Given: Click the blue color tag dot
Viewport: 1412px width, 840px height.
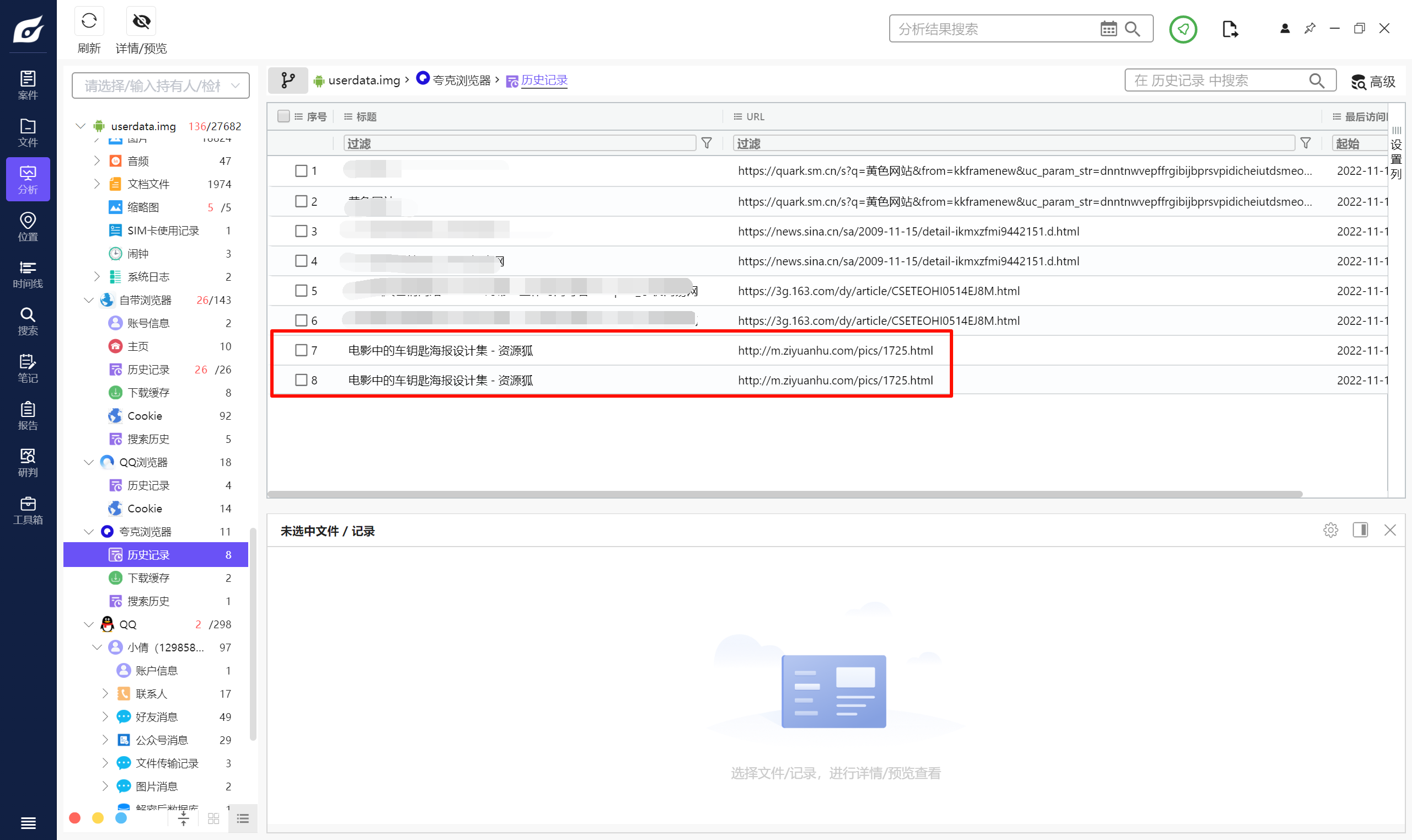Looking at the screenshot, I should click(x=121, y=818).
